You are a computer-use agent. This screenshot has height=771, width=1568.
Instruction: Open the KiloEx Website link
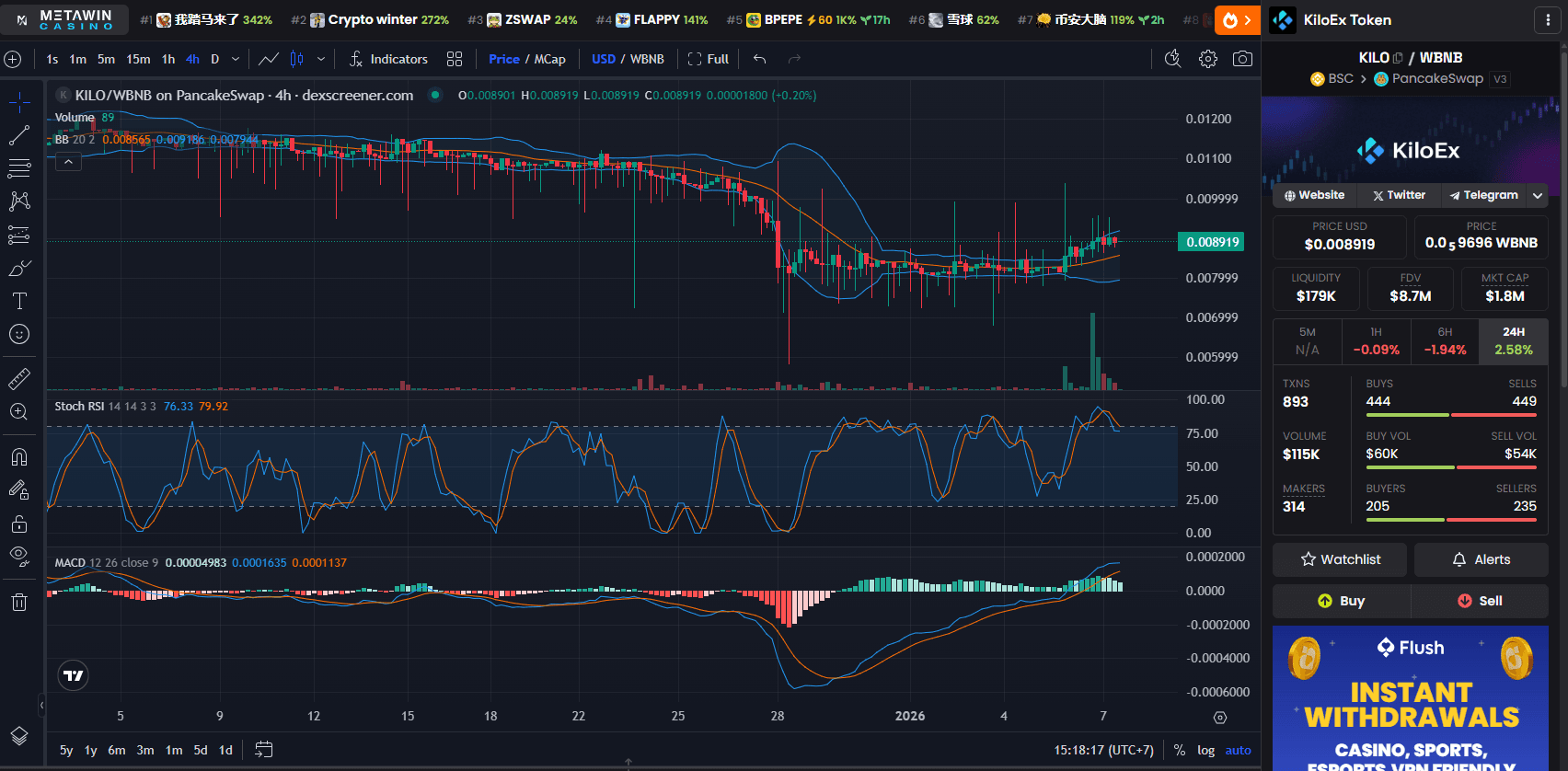pyautogui.click(x=1314, y=195)
